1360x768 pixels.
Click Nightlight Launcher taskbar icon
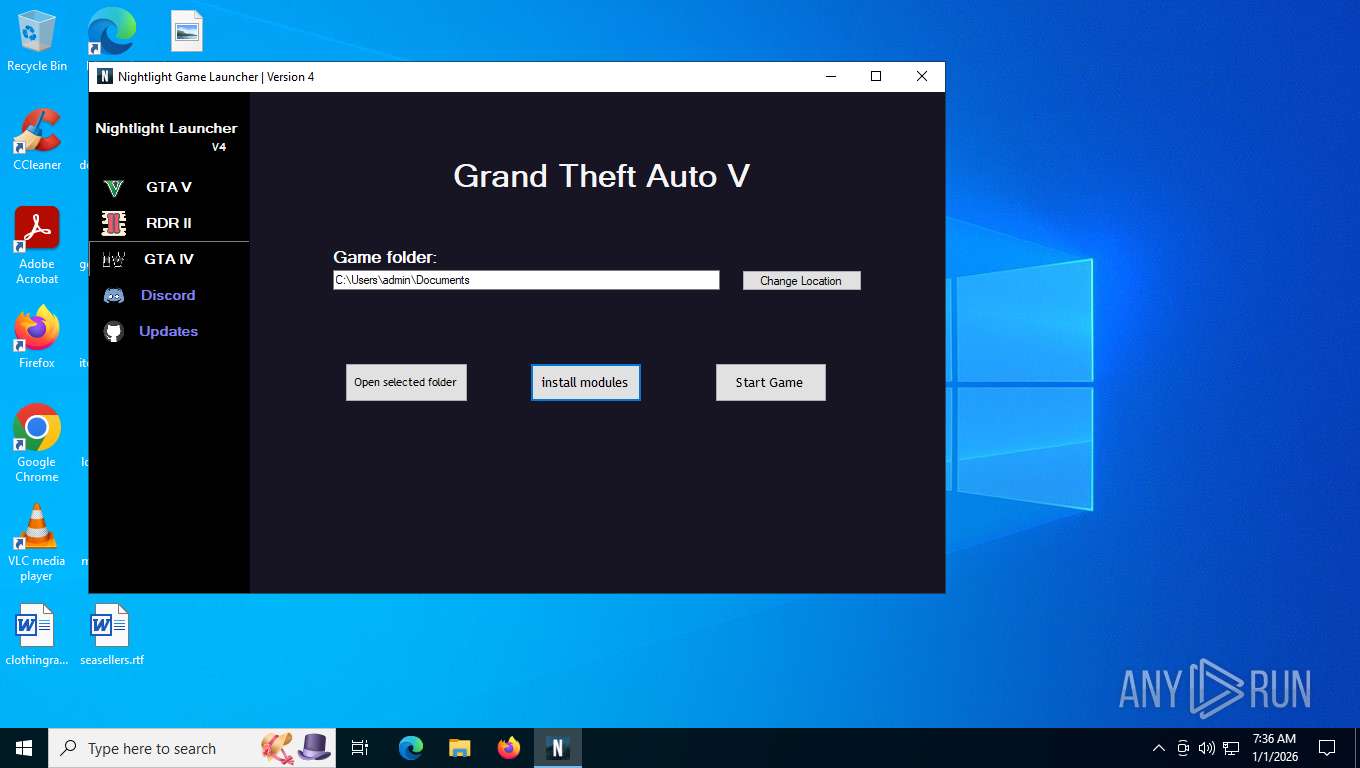[x=558, y=748]
